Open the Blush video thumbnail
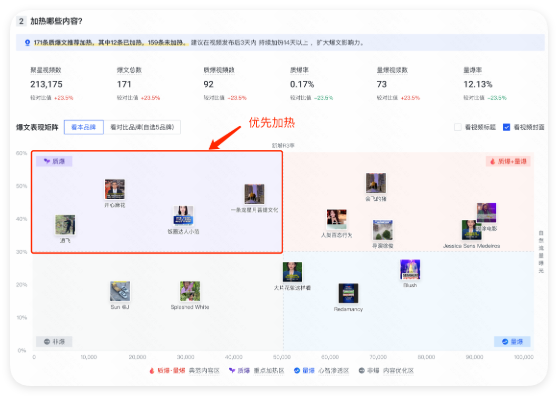Viewport: 558px width, 396px height. click(x=410, y=269)
